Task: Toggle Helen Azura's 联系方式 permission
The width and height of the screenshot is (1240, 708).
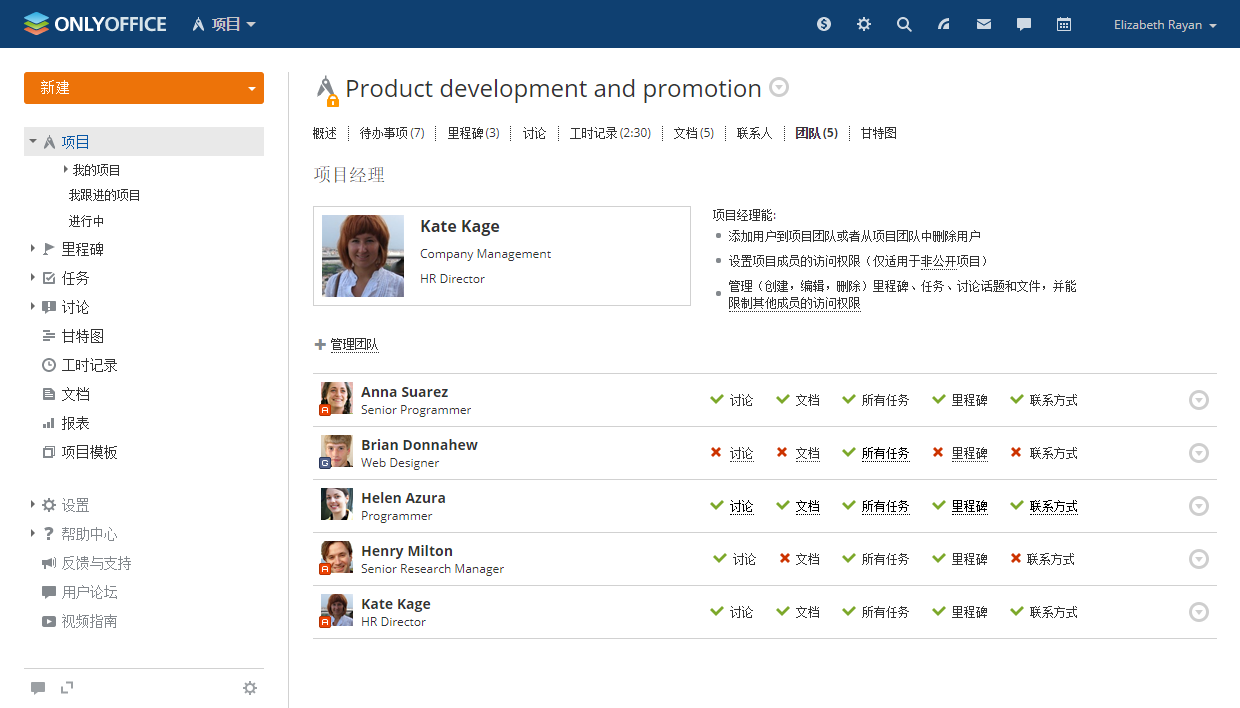Action: (x=1053, y=507)
